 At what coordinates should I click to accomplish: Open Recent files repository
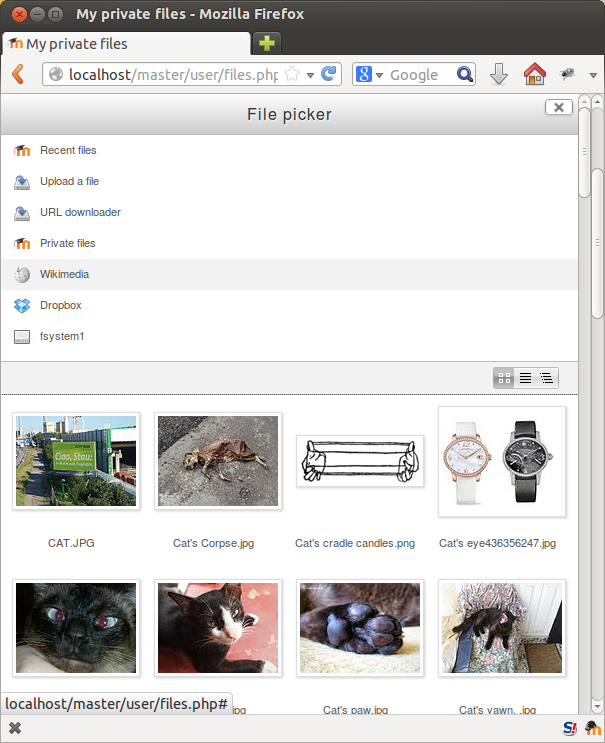tap(289, 151)
